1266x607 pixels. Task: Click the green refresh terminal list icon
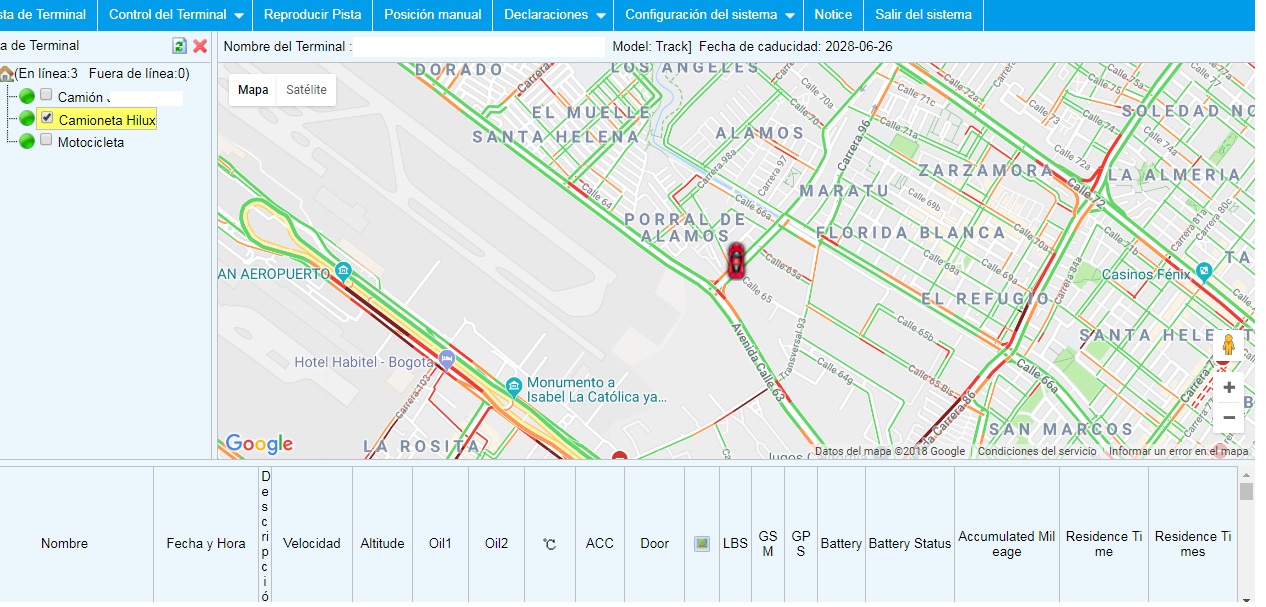(x=179, y=46)
